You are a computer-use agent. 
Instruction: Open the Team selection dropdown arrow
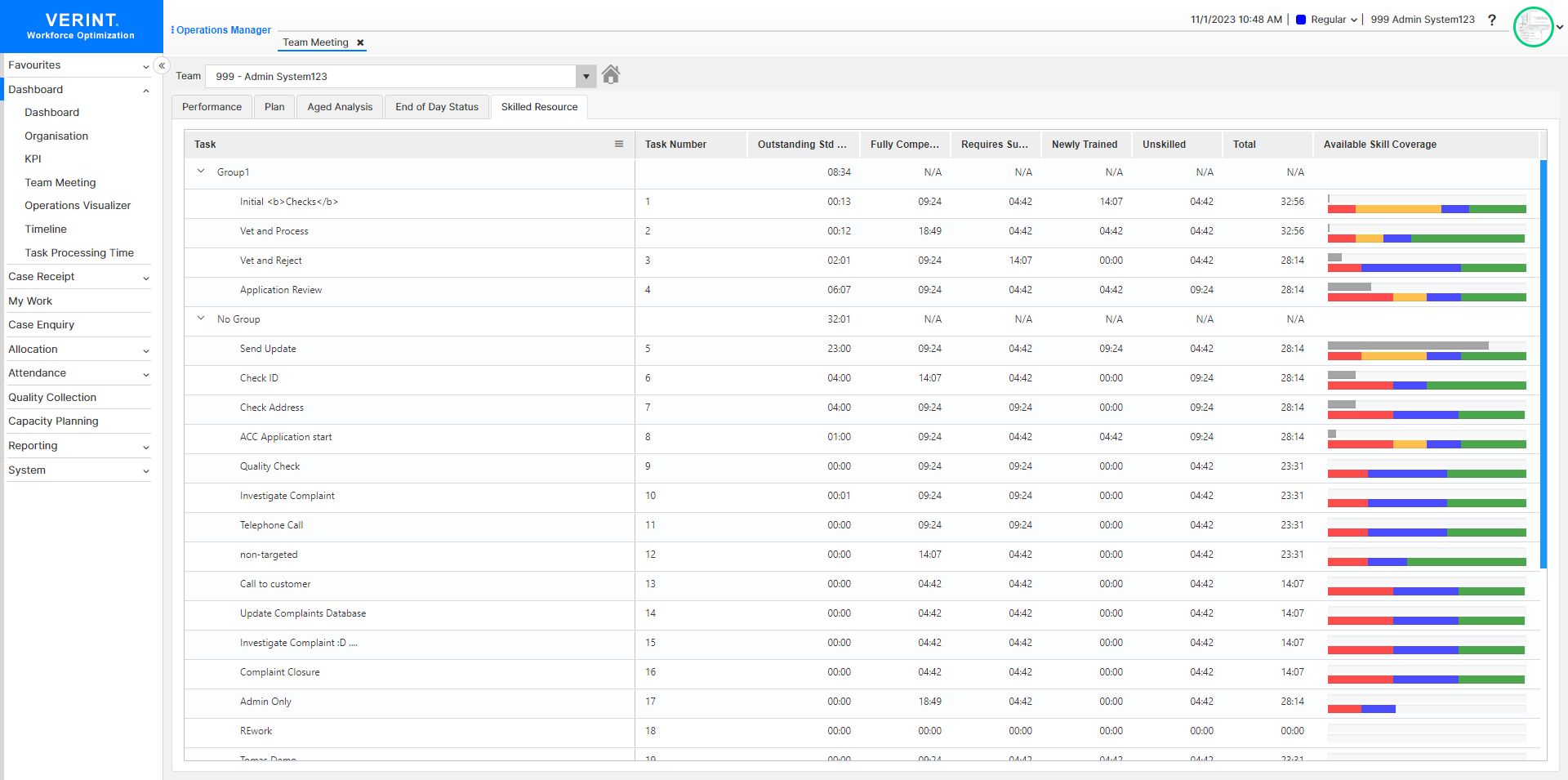tap(586, 76)
